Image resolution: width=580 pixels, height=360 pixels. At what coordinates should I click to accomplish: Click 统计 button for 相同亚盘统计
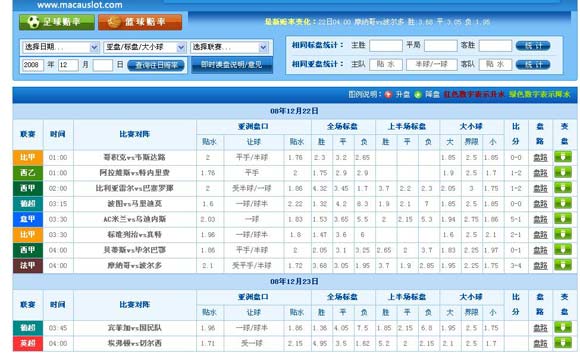tap(533, 64)
